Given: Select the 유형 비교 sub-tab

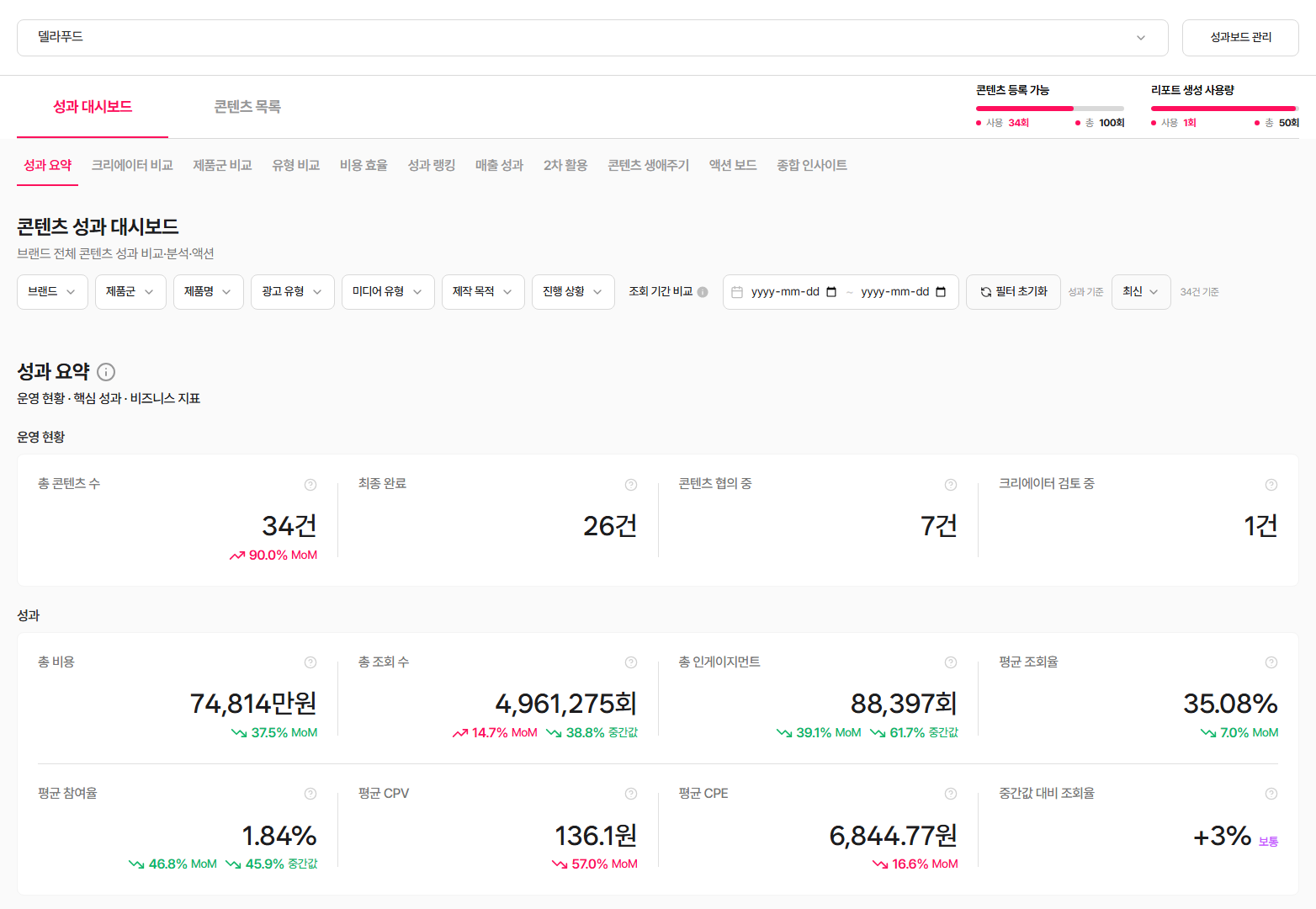Looking at the screenshot, I should pyautogui.click(x=296, y=166).
